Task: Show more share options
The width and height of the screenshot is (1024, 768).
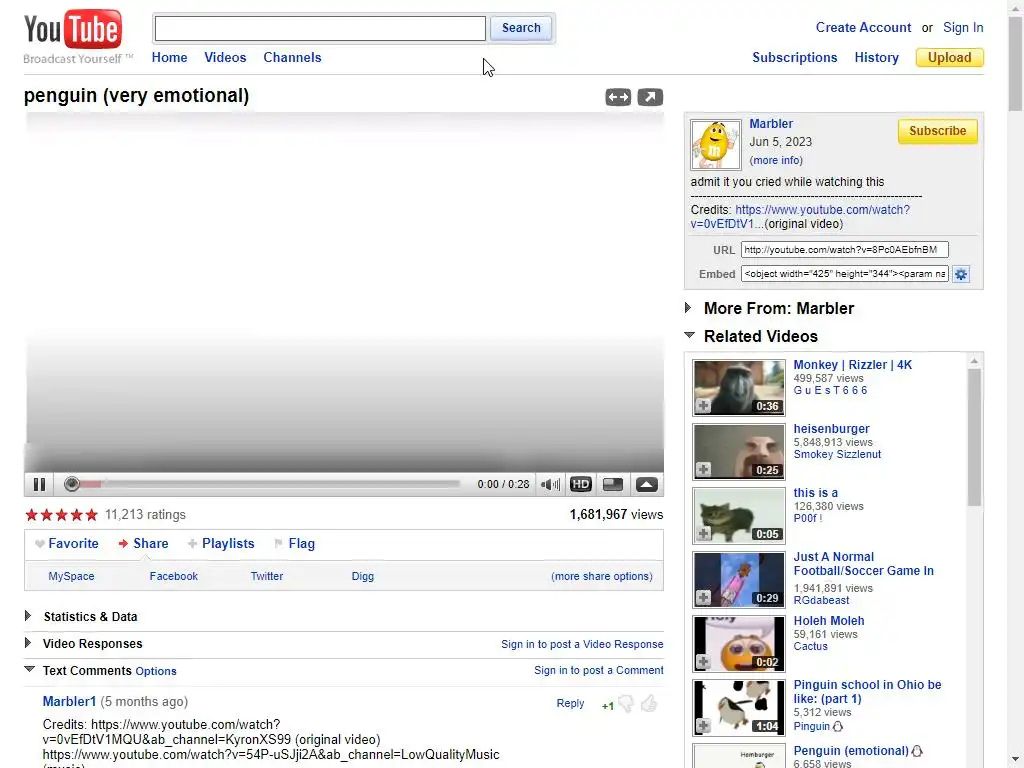Action: pos(601,576)
